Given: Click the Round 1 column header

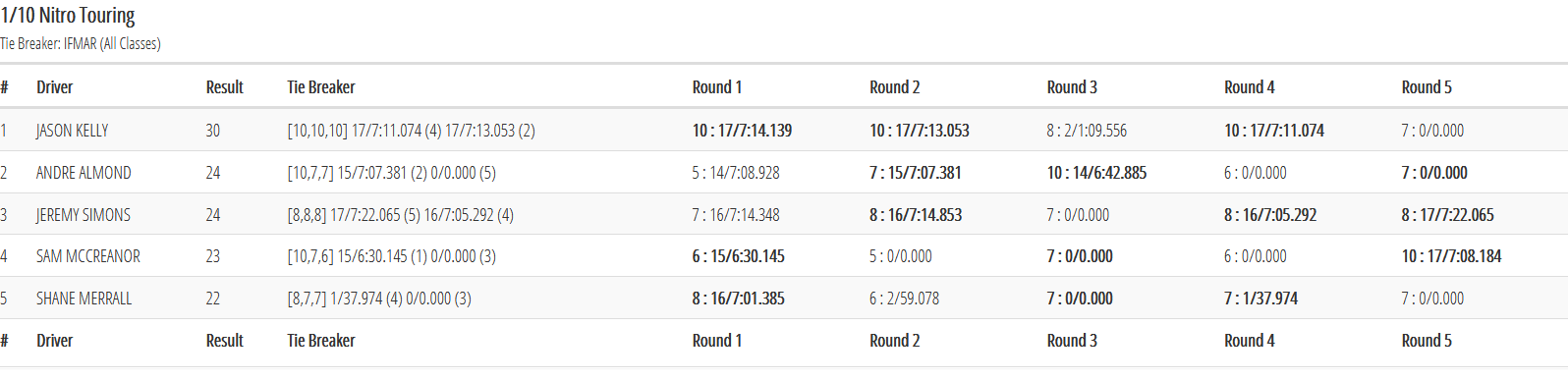Looking at the screenshot, I should pos(717,87).
